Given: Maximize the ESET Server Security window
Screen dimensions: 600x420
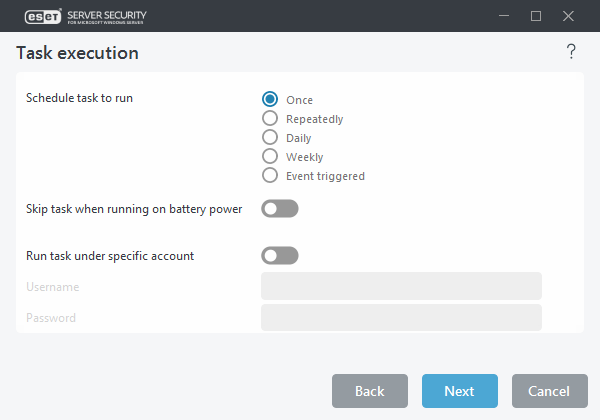Looking at the screenshot, I should point(535,16).
